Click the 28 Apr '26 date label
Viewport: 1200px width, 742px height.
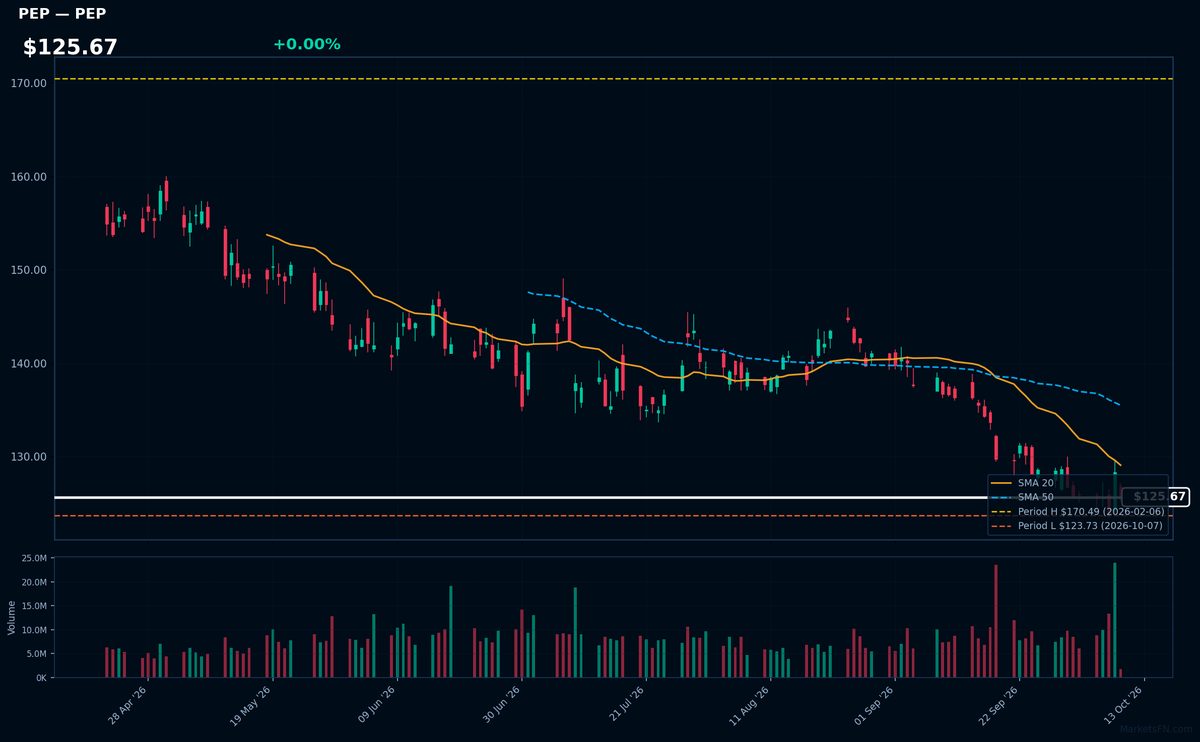(x=129, y=704)
